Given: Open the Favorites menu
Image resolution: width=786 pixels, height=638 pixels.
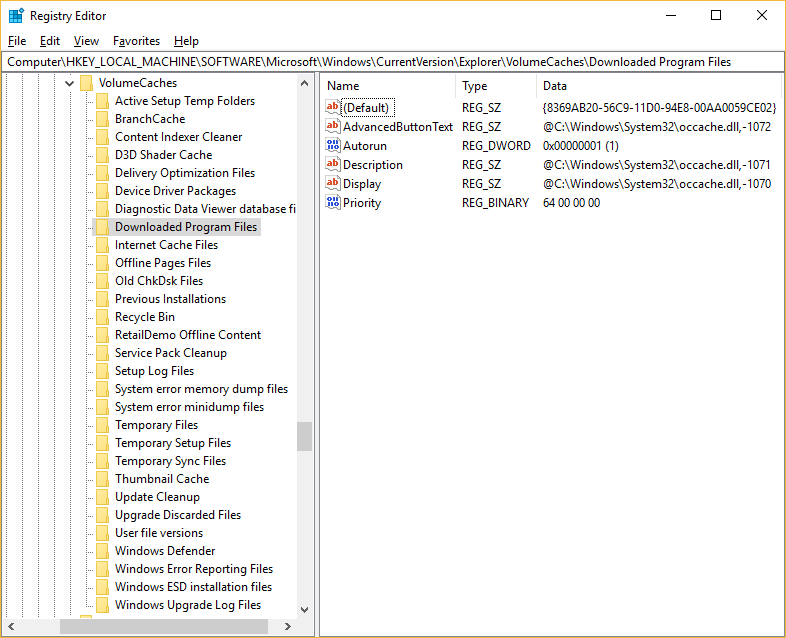Looking at the screenshot, I should pos(136,41).
